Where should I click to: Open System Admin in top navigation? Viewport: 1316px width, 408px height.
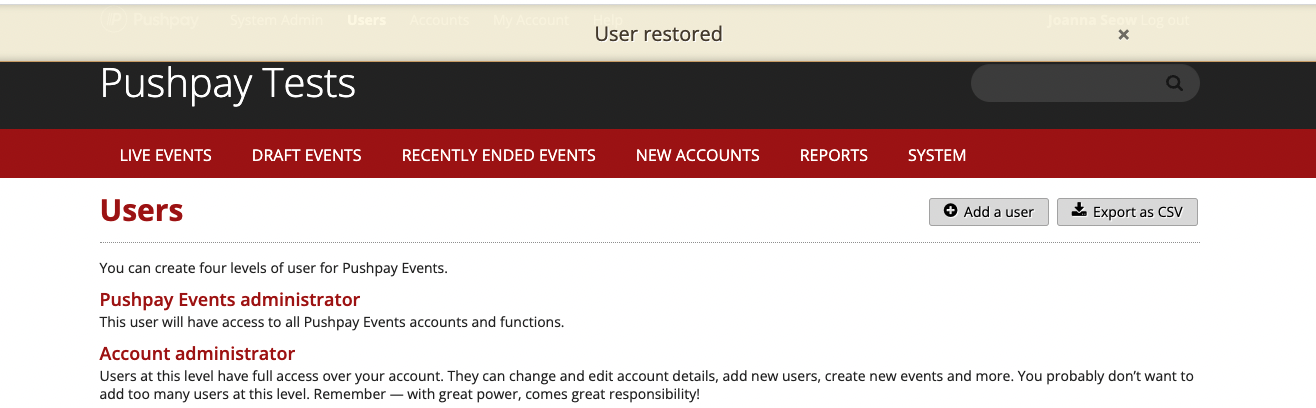pos(277,20)
